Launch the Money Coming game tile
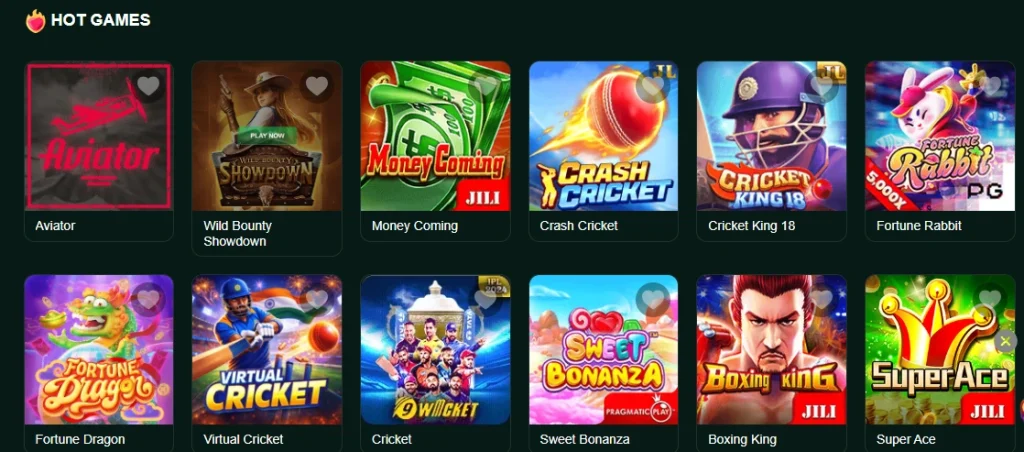The height and width of the screenshot is (452, 1024). point(436,136)
